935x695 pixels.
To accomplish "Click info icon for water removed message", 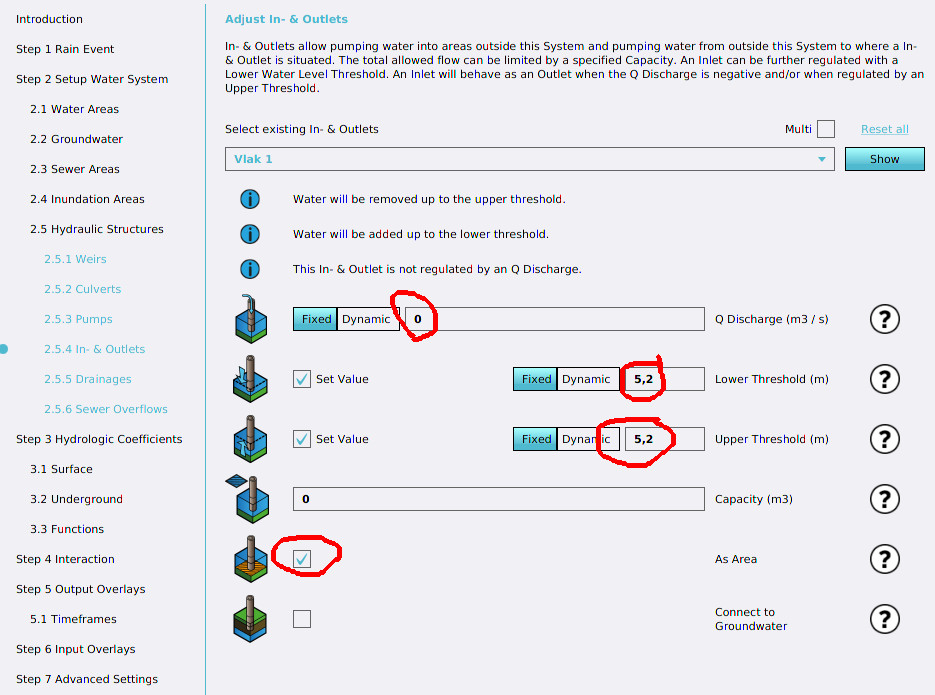I will (x=249, y=199).
